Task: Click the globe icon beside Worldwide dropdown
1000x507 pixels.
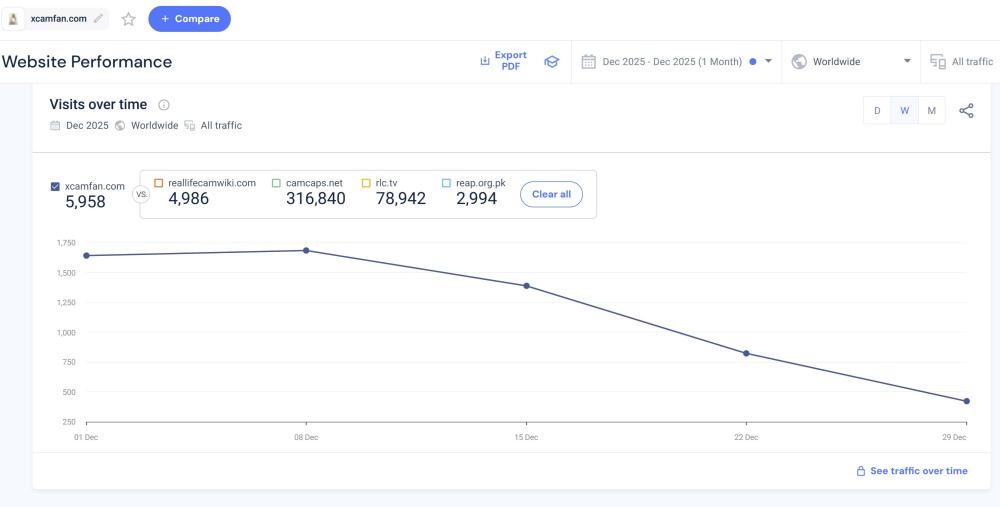Action: 799,62
